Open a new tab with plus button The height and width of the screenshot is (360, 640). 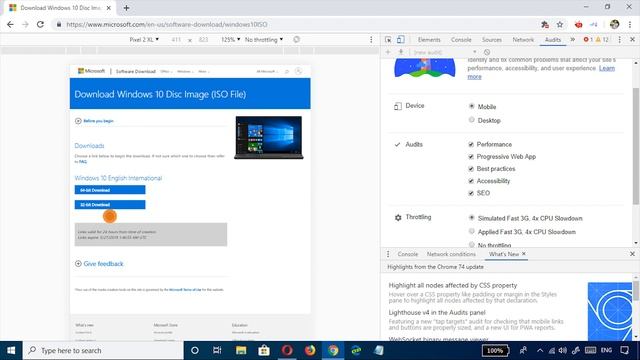(126, 8)
